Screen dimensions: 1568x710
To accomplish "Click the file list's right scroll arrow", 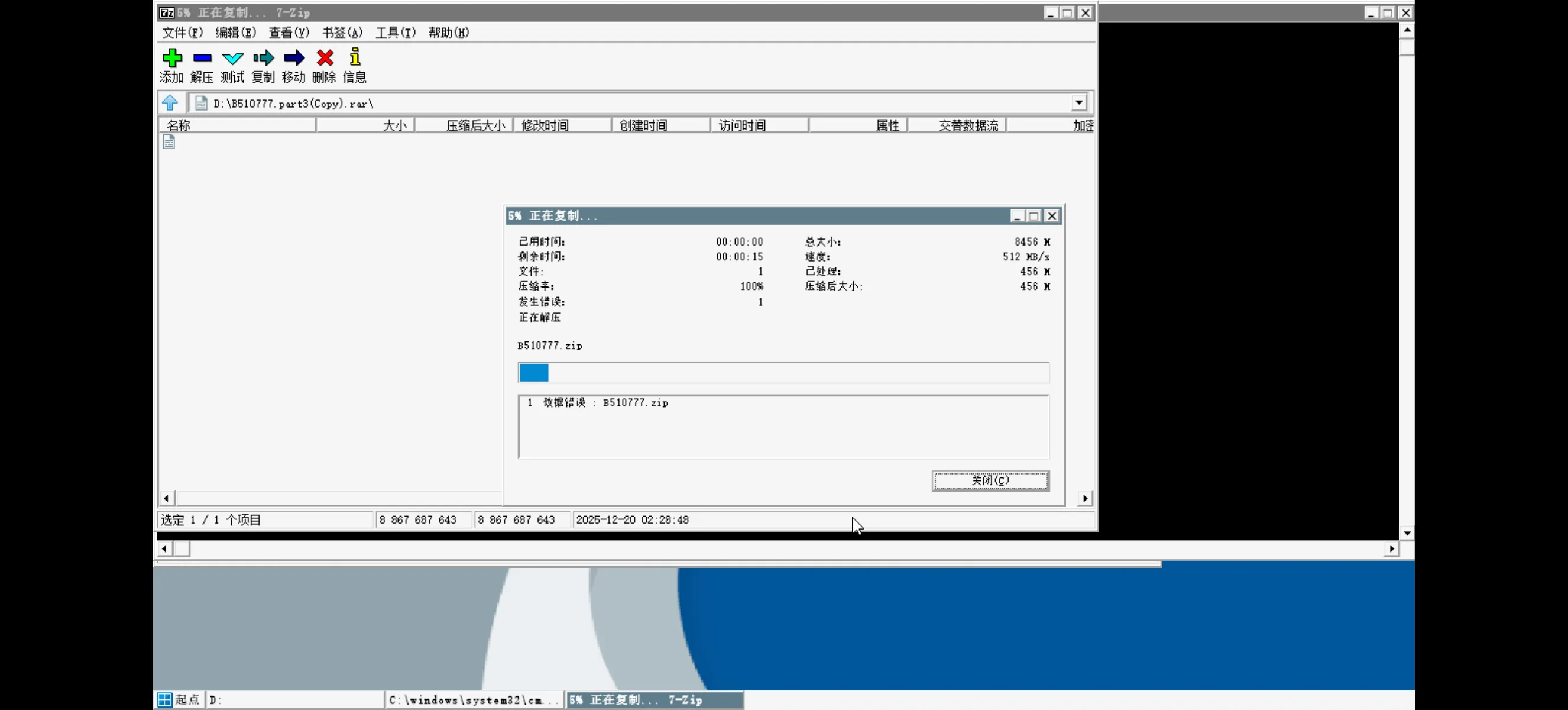I will 1085,499.
